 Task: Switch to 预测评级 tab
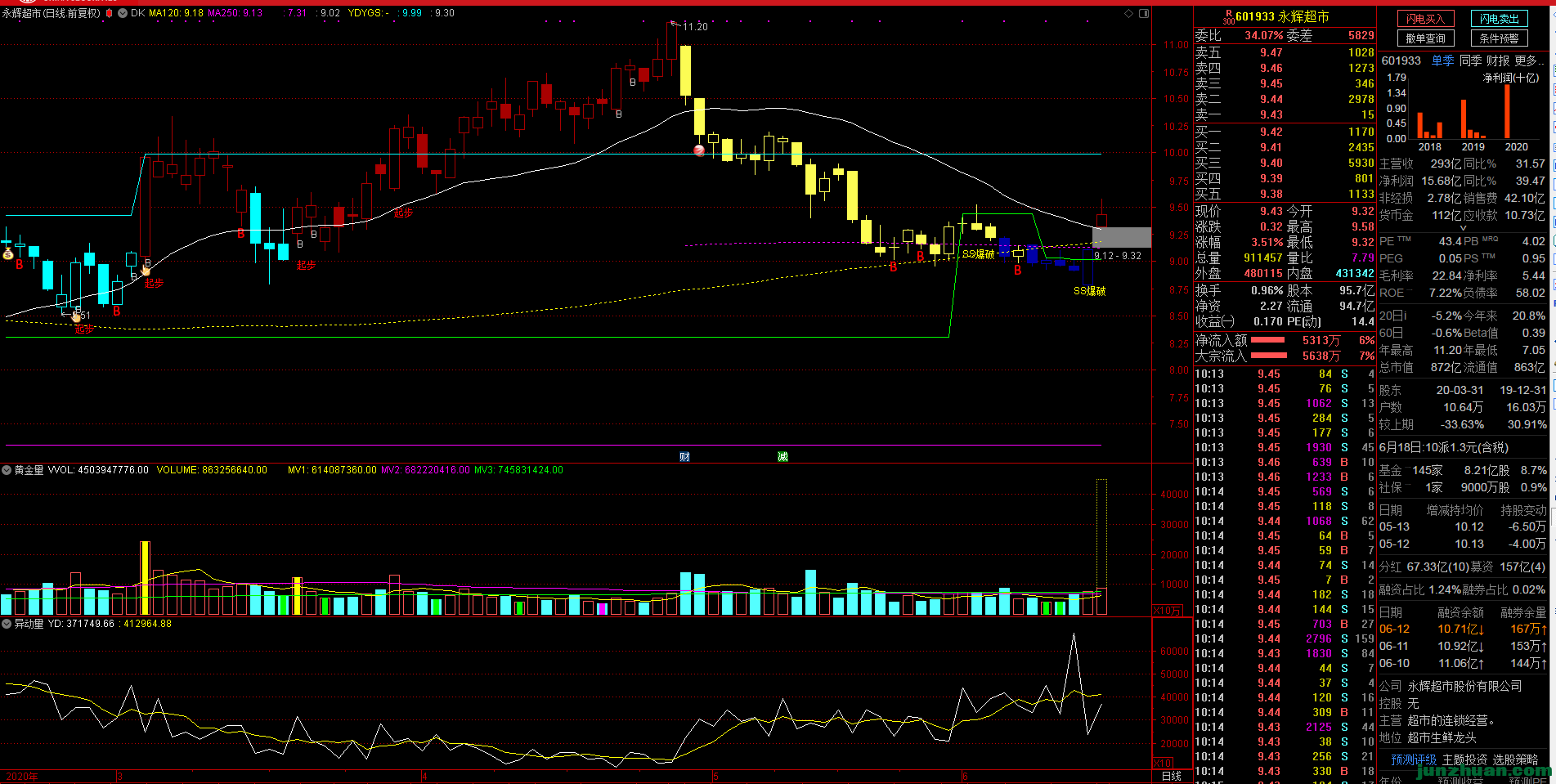coord(1414,759)
